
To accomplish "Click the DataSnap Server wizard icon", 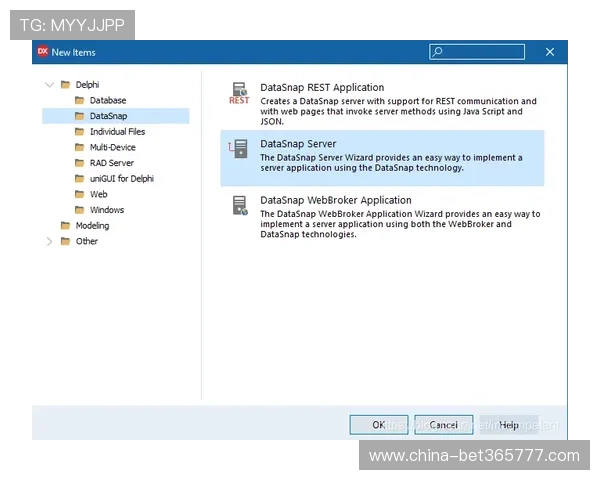I will (239, 150).
